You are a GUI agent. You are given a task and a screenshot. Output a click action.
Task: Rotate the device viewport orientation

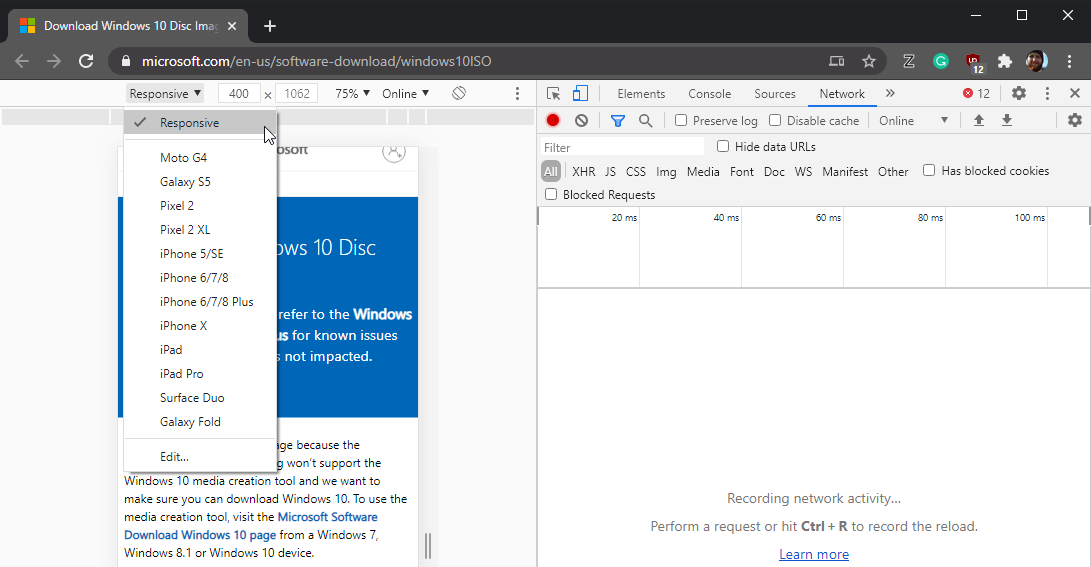click(x=459, y=93)
